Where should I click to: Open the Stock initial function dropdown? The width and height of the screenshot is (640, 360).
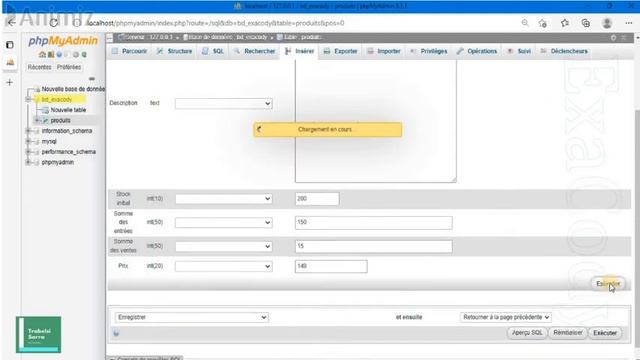click(224, 199)
